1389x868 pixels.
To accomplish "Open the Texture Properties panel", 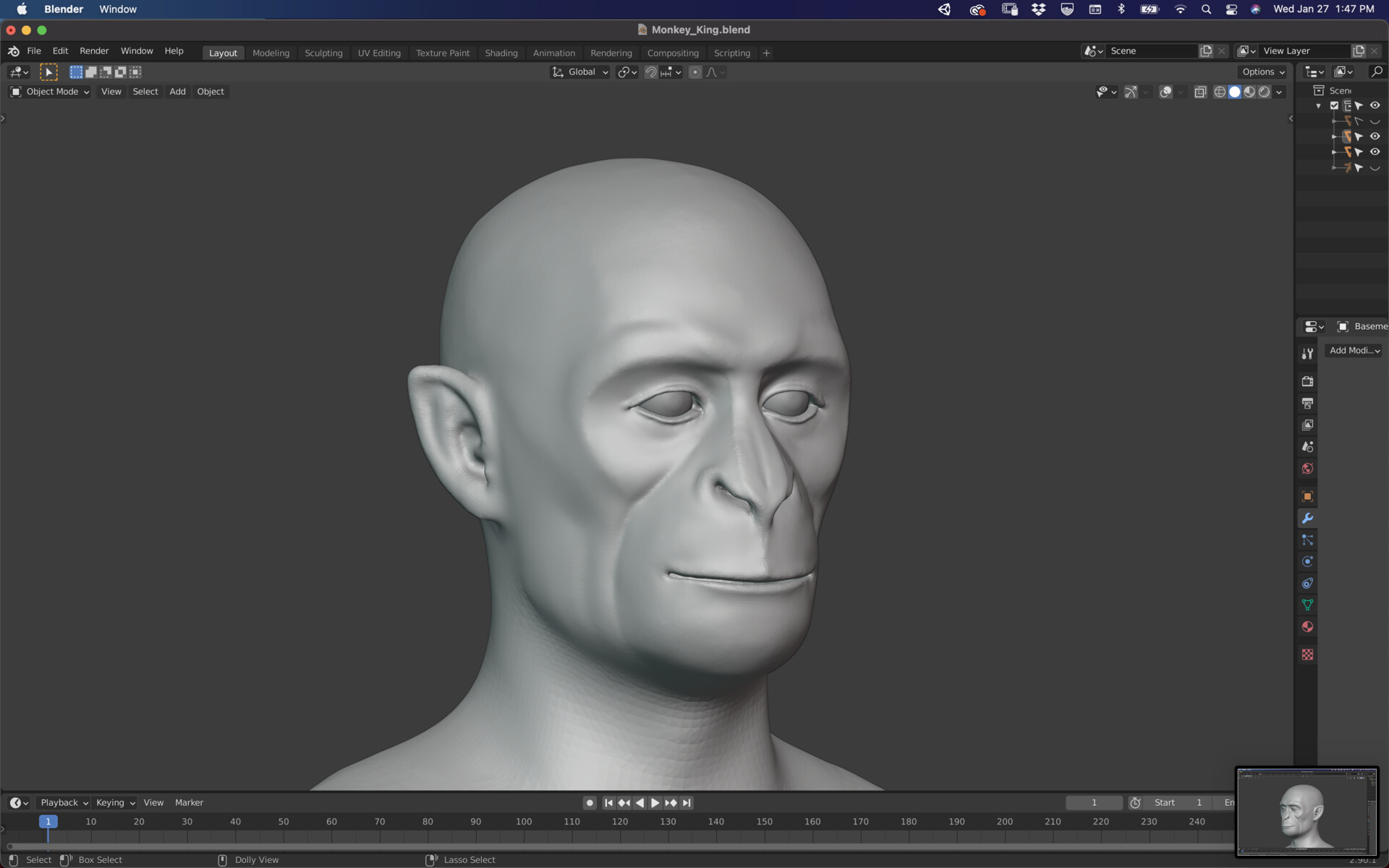I will [1307, 653].
